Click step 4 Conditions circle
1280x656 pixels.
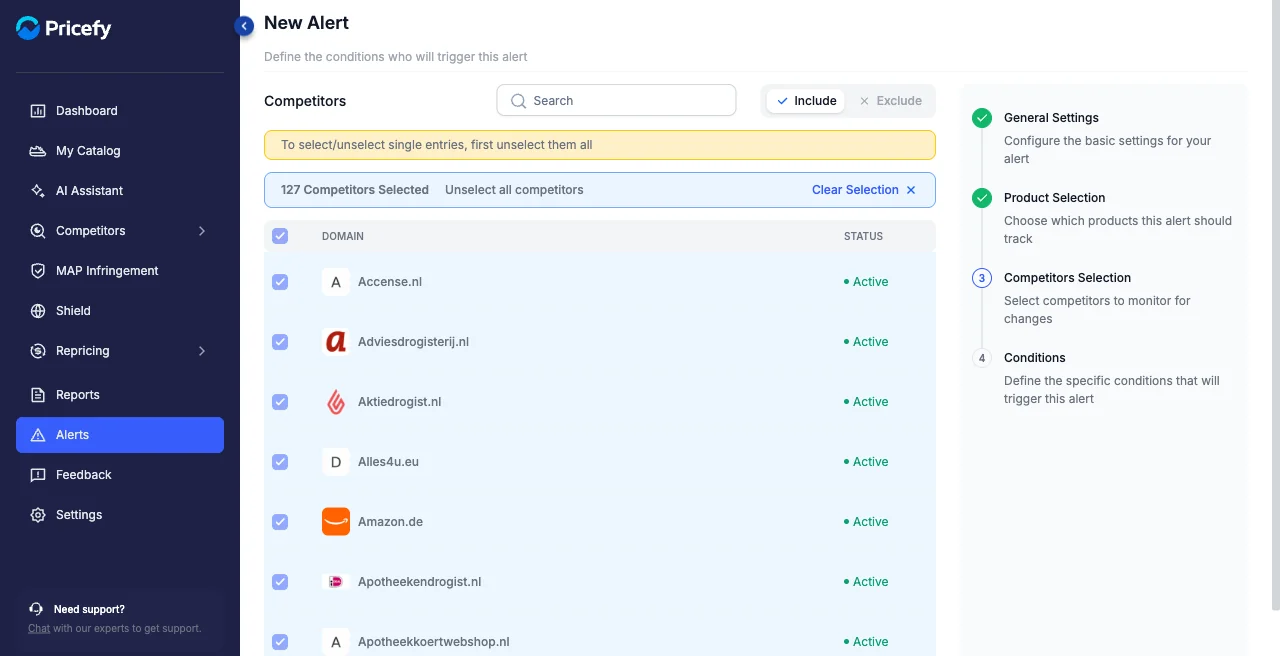point(982,358)
